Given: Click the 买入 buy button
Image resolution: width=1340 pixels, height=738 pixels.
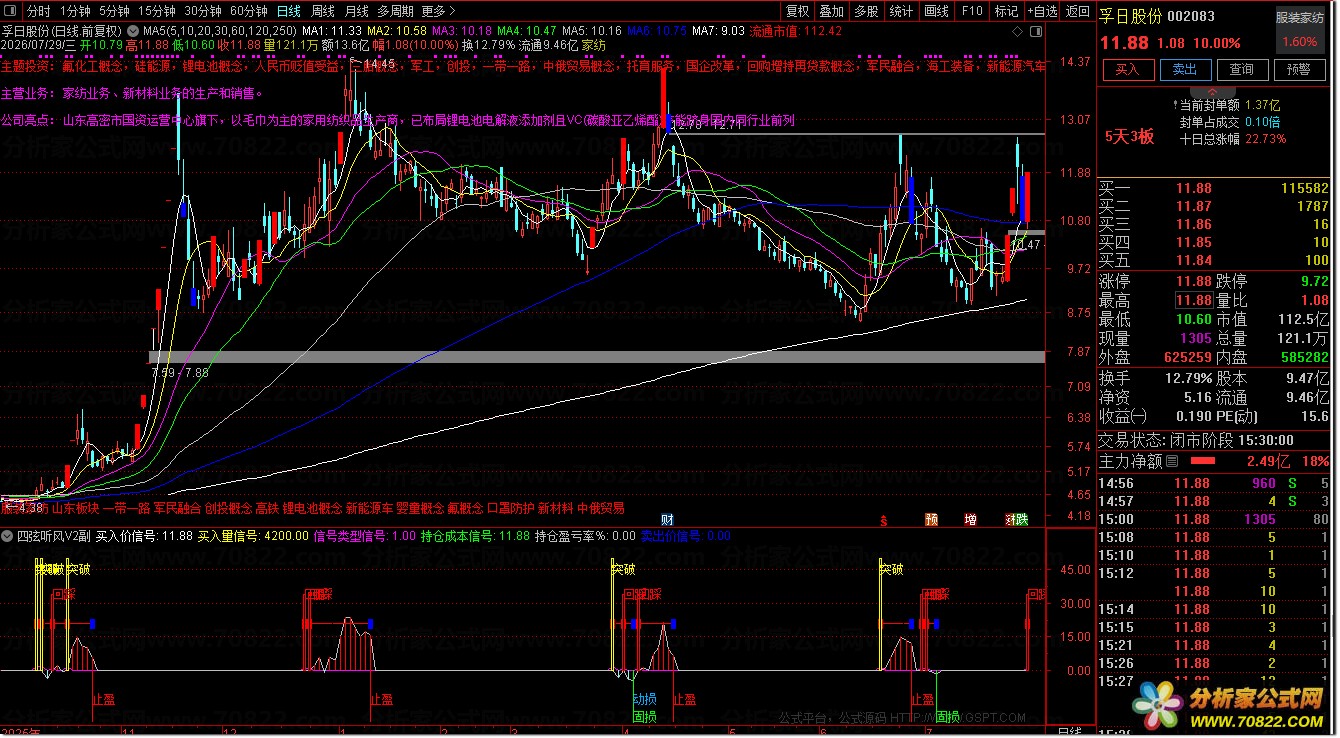Looking at the screenshot, I should click(x=1128, y=69).
